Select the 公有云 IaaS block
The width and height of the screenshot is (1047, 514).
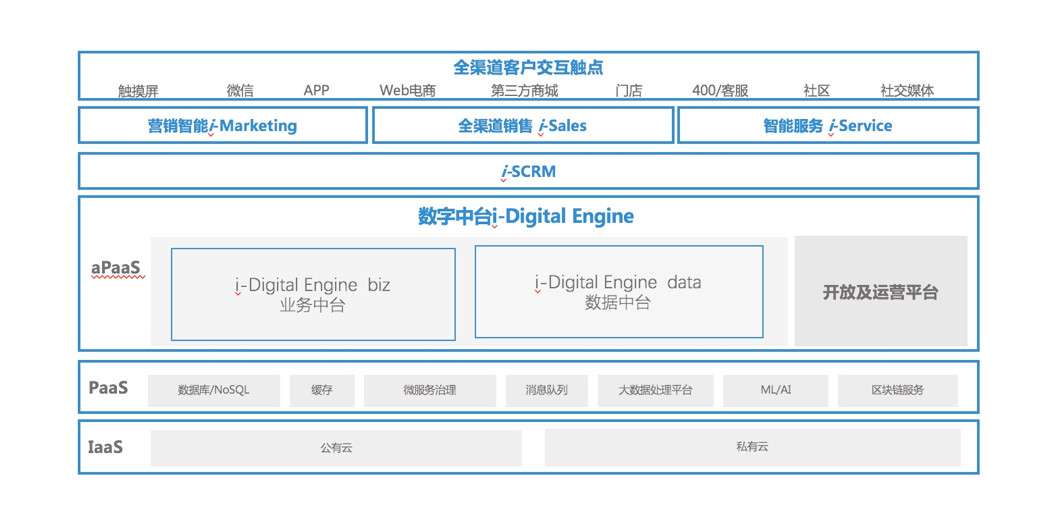[x=336, y=448]
